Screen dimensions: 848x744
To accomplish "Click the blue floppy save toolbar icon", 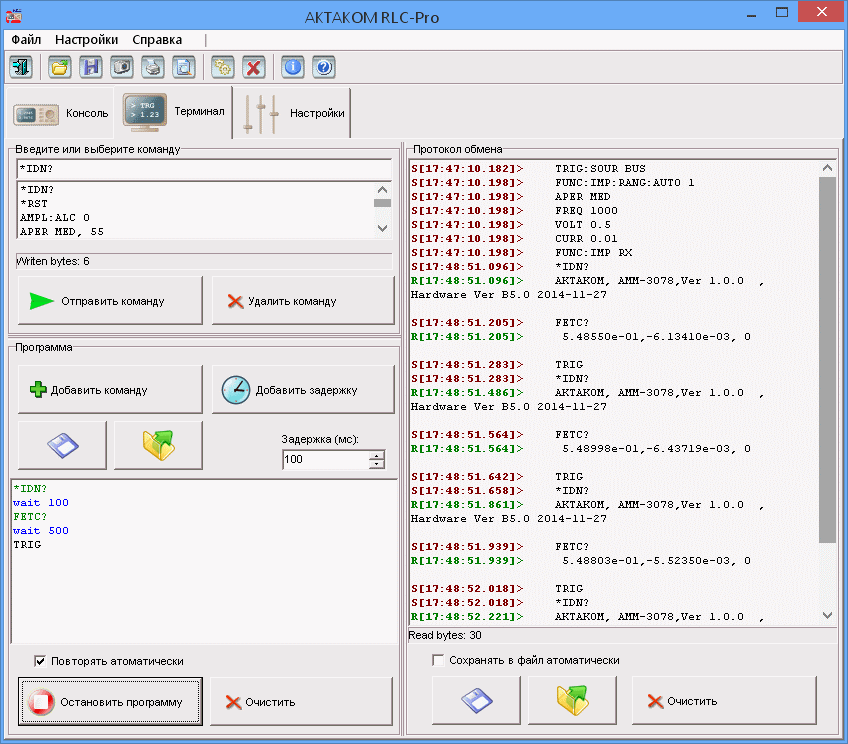I will pyautogui.click(x=91, y=68).
